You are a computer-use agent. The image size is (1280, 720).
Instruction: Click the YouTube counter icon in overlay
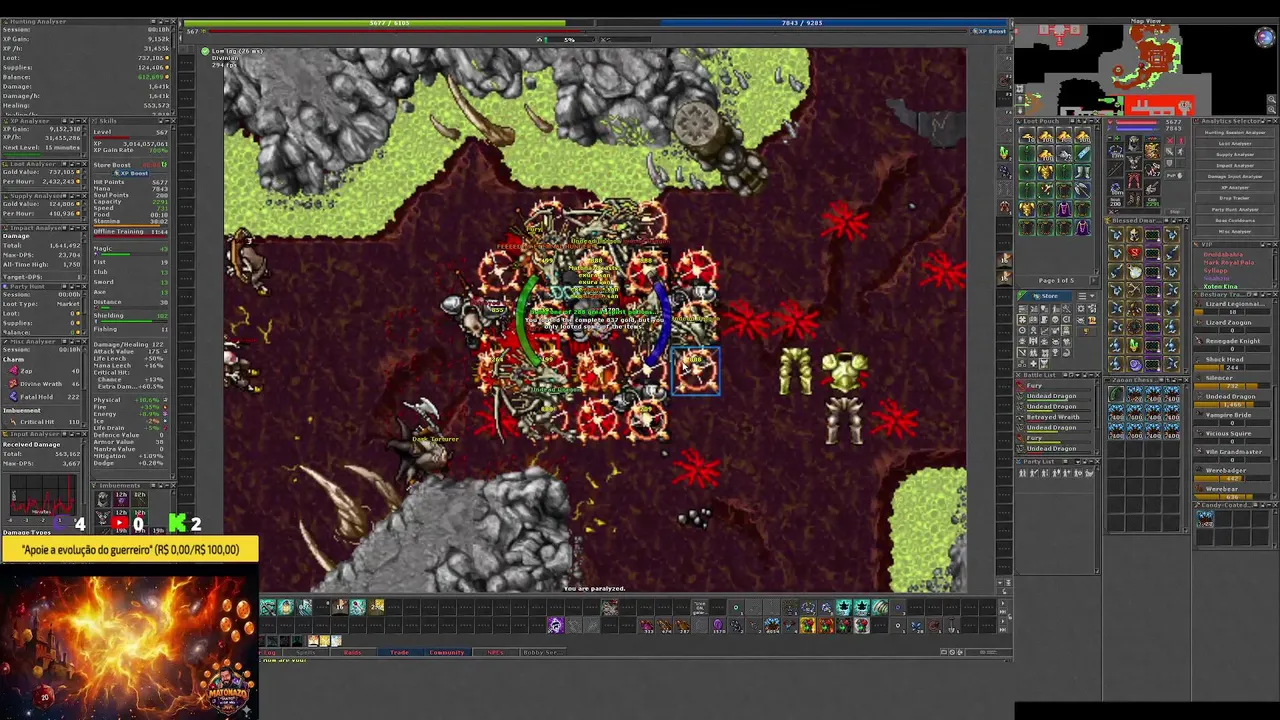120,522
